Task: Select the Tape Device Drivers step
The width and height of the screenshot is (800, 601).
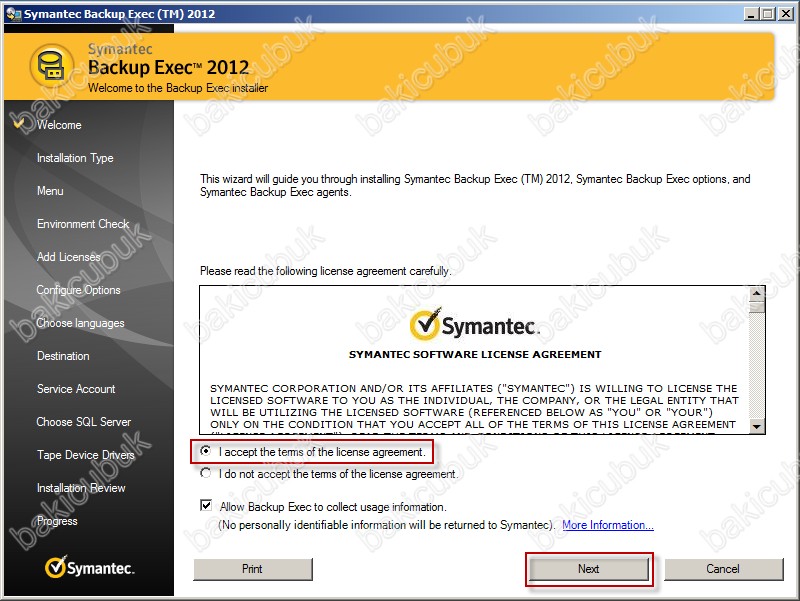Action: click(86, 455)
